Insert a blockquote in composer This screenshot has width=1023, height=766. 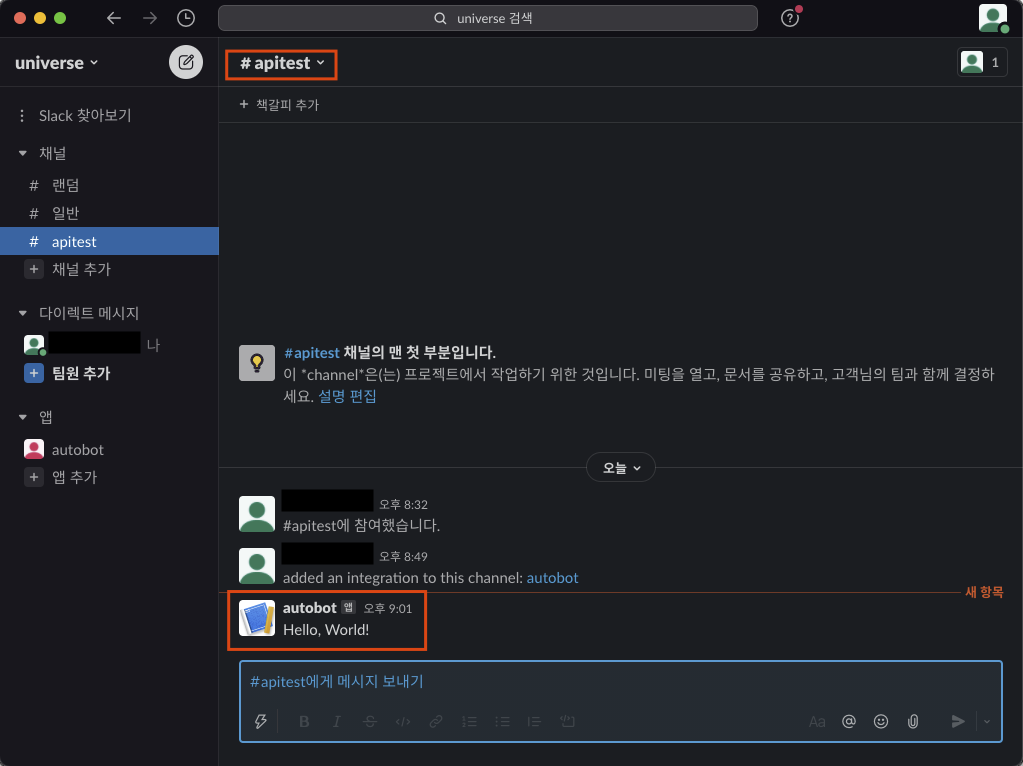pyautogui.click(x=534, y=721)
